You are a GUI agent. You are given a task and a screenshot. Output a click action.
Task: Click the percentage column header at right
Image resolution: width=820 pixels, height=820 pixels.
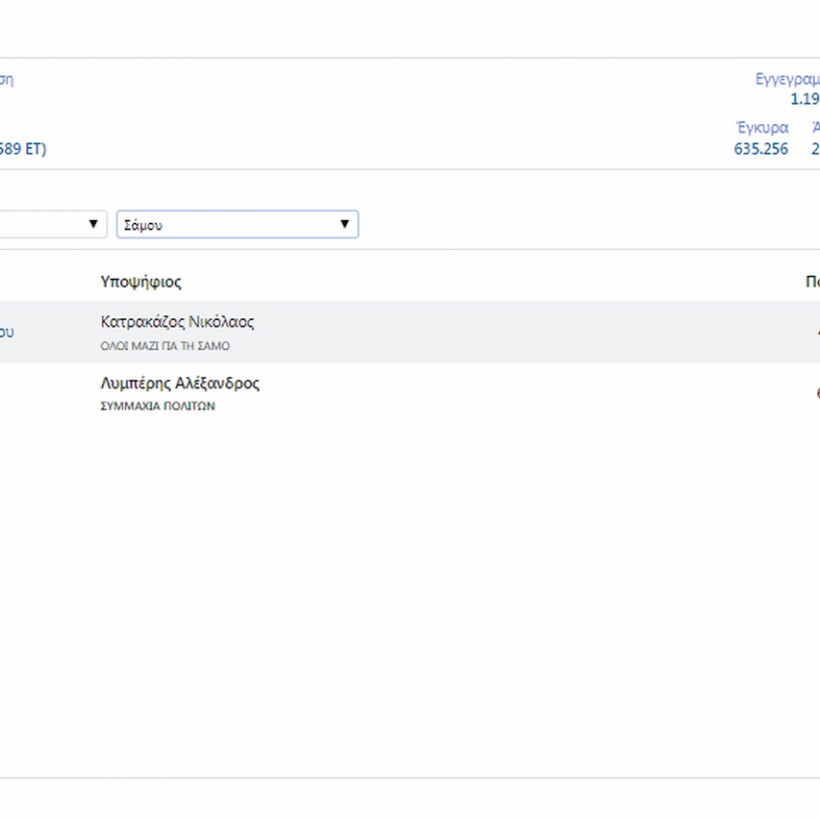pos(812,282)
